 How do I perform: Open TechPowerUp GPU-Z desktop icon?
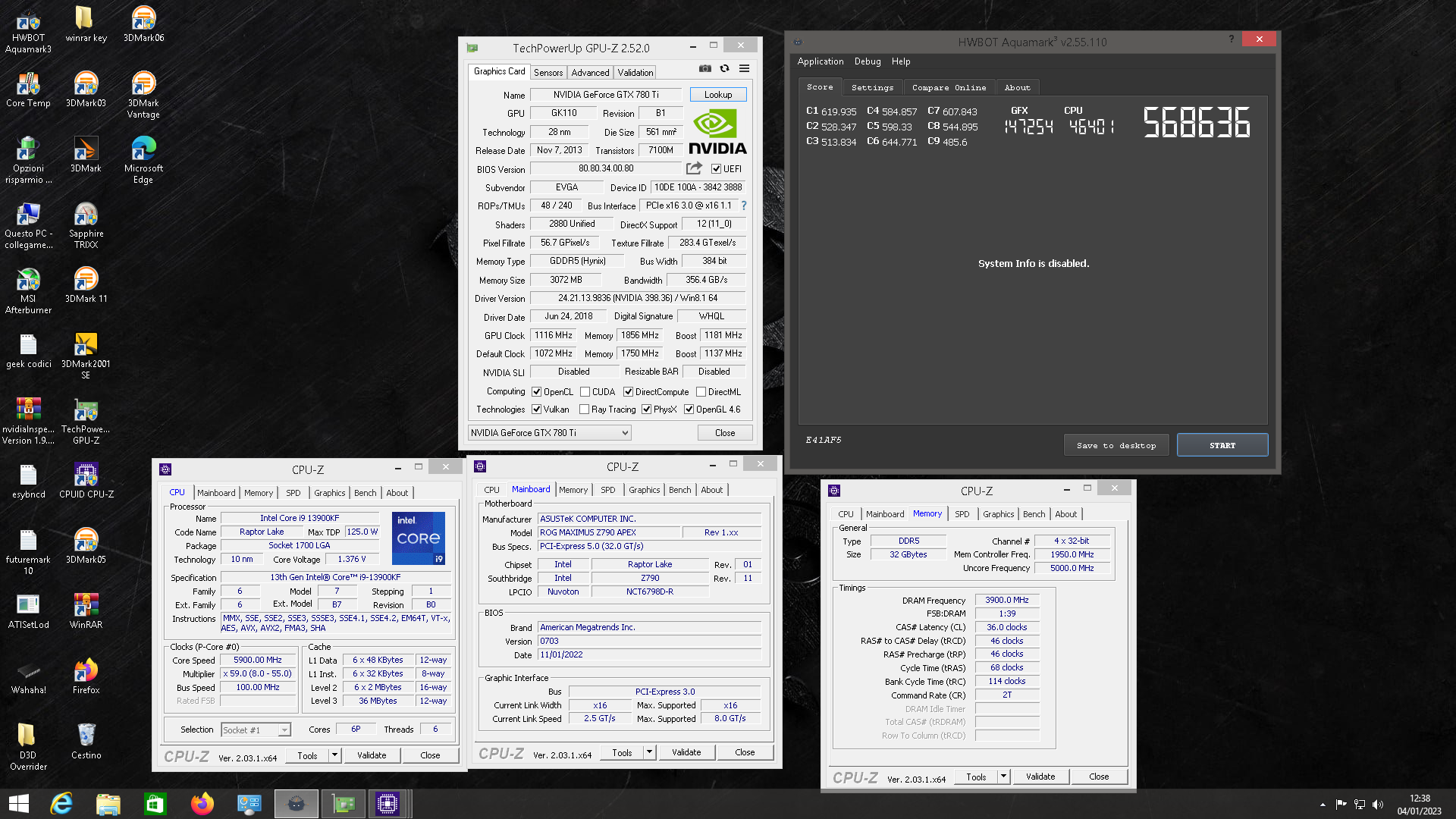(86, 422)
